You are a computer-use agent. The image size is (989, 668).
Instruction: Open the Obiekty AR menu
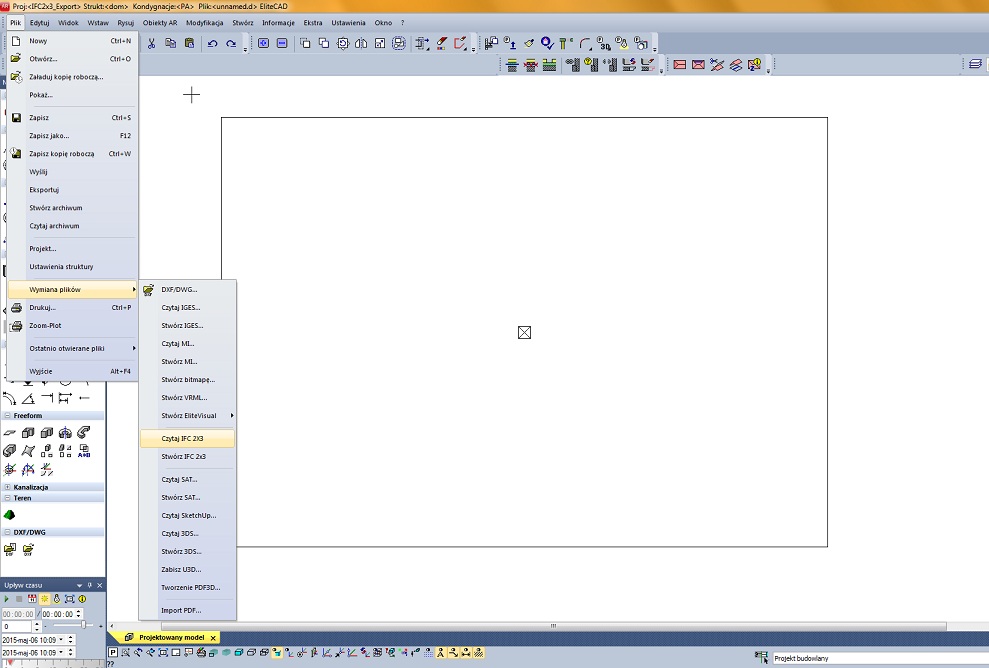click(160, 23)
